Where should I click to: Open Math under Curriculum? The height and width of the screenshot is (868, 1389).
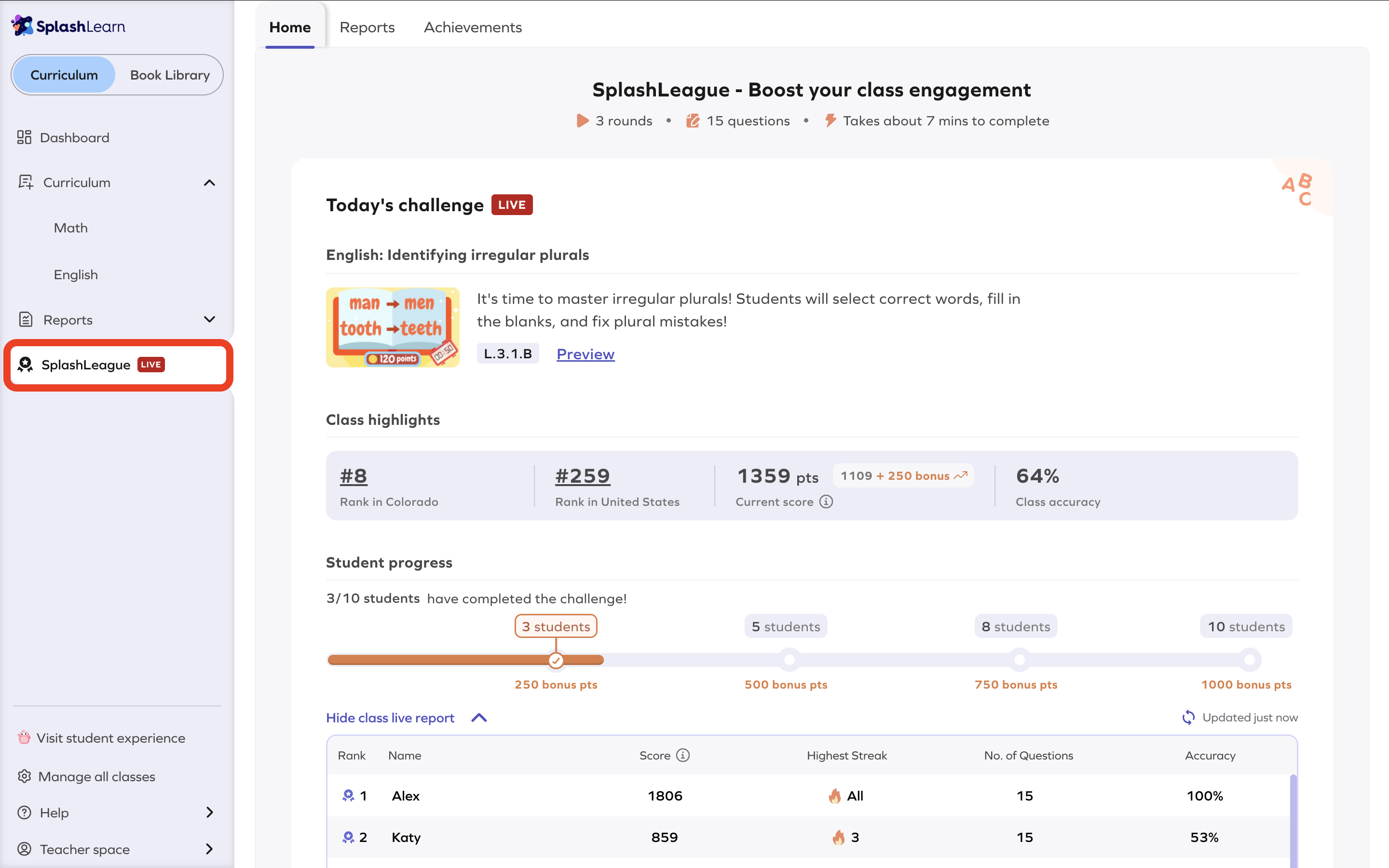click(x=70, y=228)
